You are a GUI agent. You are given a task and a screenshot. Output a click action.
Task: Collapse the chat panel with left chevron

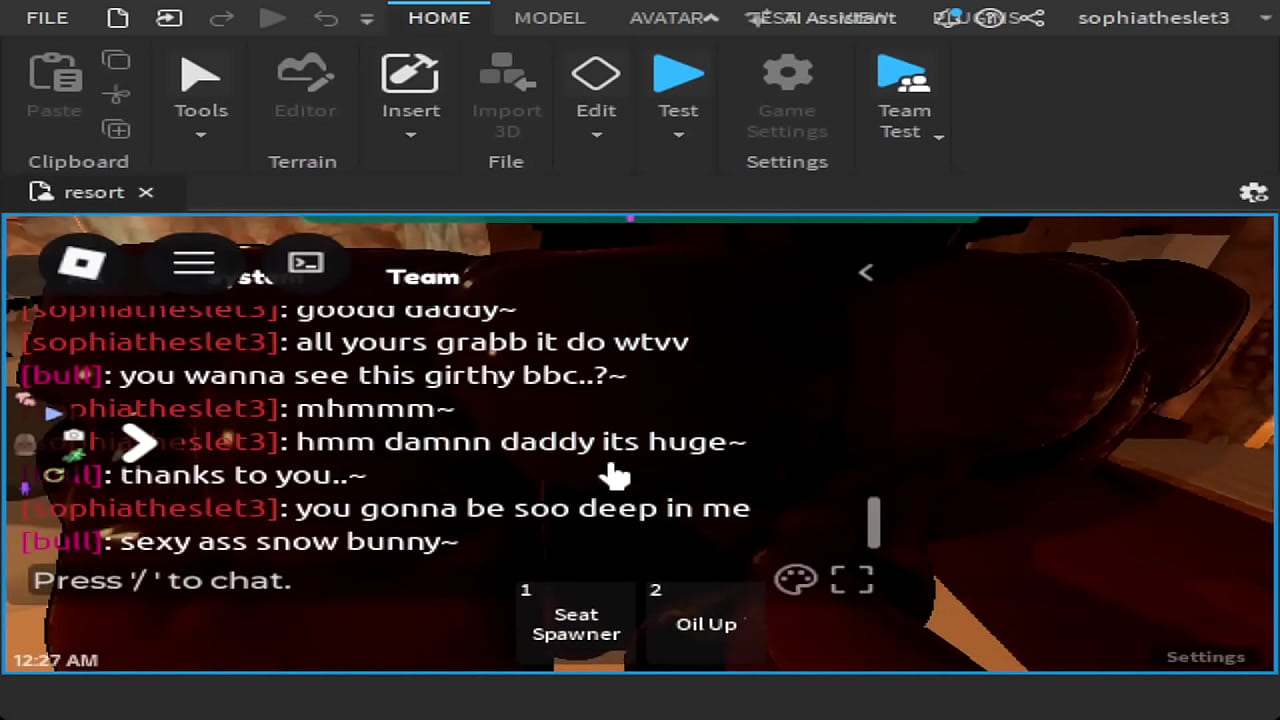[866, 272]
